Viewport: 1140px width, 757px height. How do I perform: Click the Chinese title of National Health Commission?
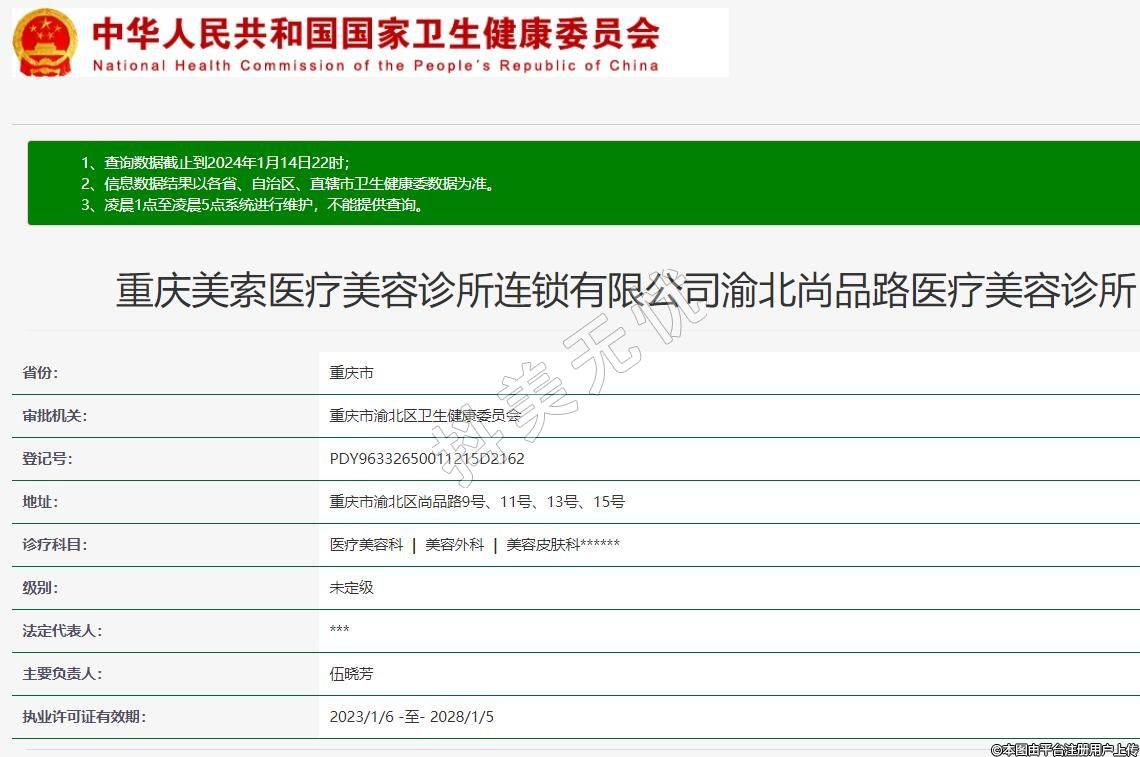click(375, 32)
